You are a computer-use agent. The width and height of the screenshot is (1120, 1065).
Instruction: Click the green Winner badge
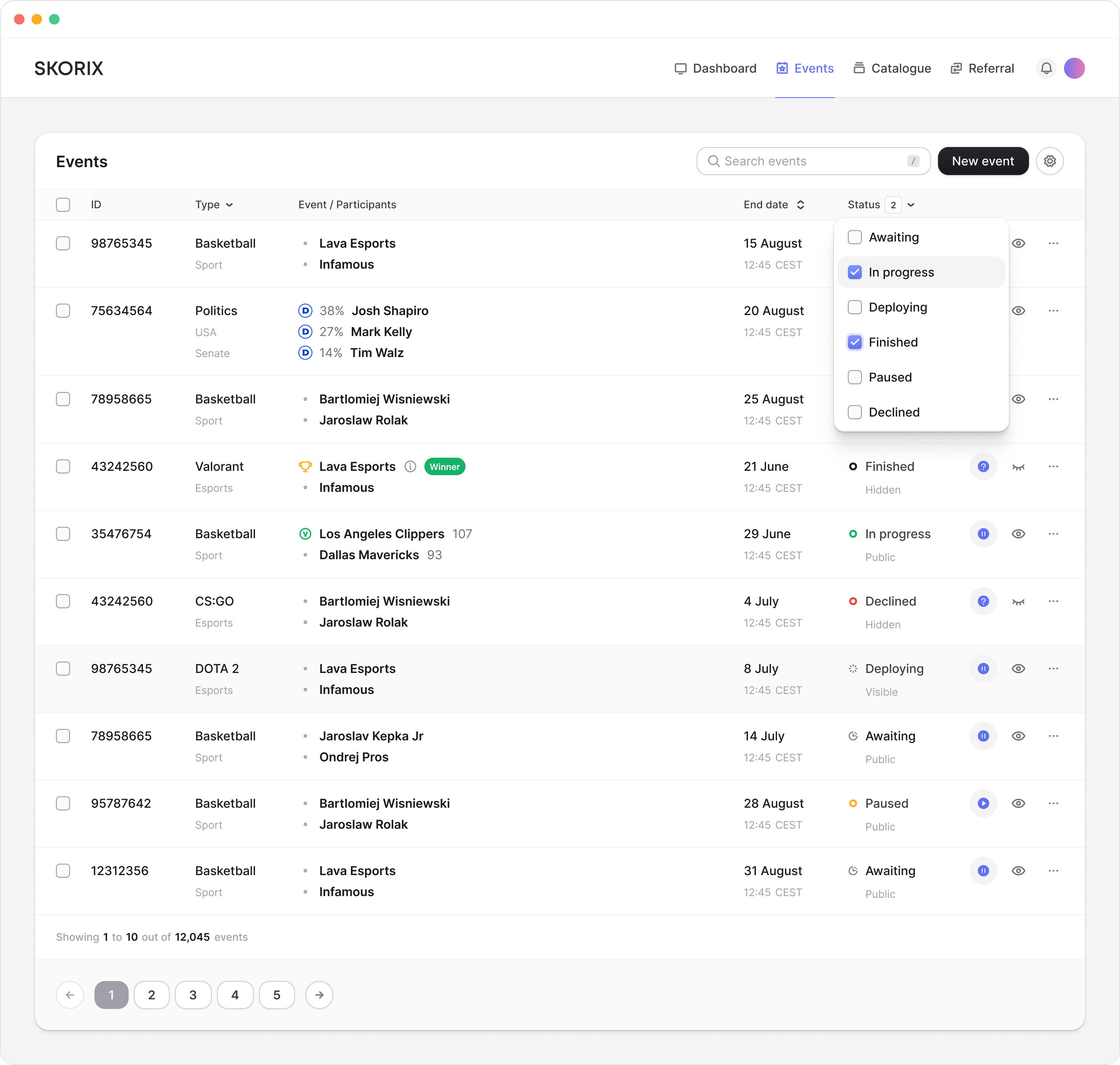444,466
